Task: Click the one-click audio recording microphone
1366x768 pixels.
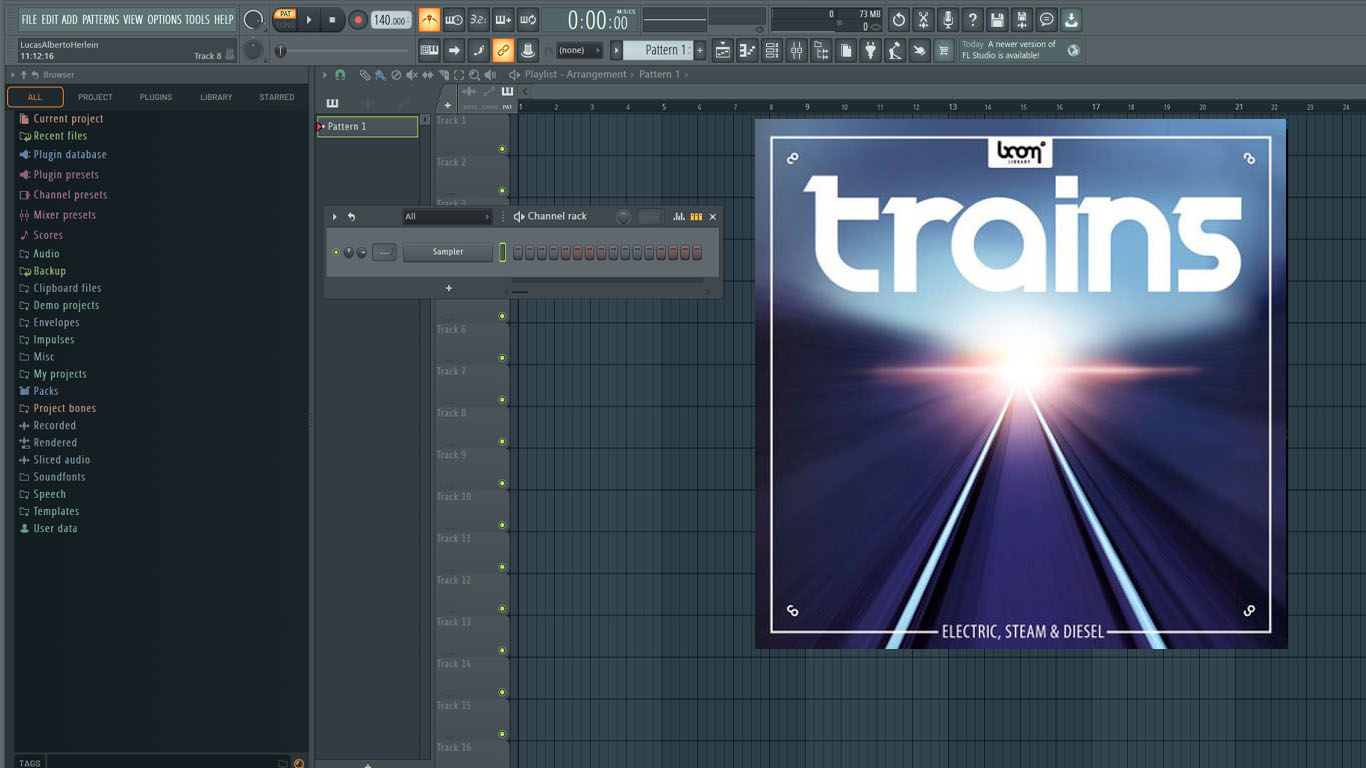Action: (x=947, y=20)
